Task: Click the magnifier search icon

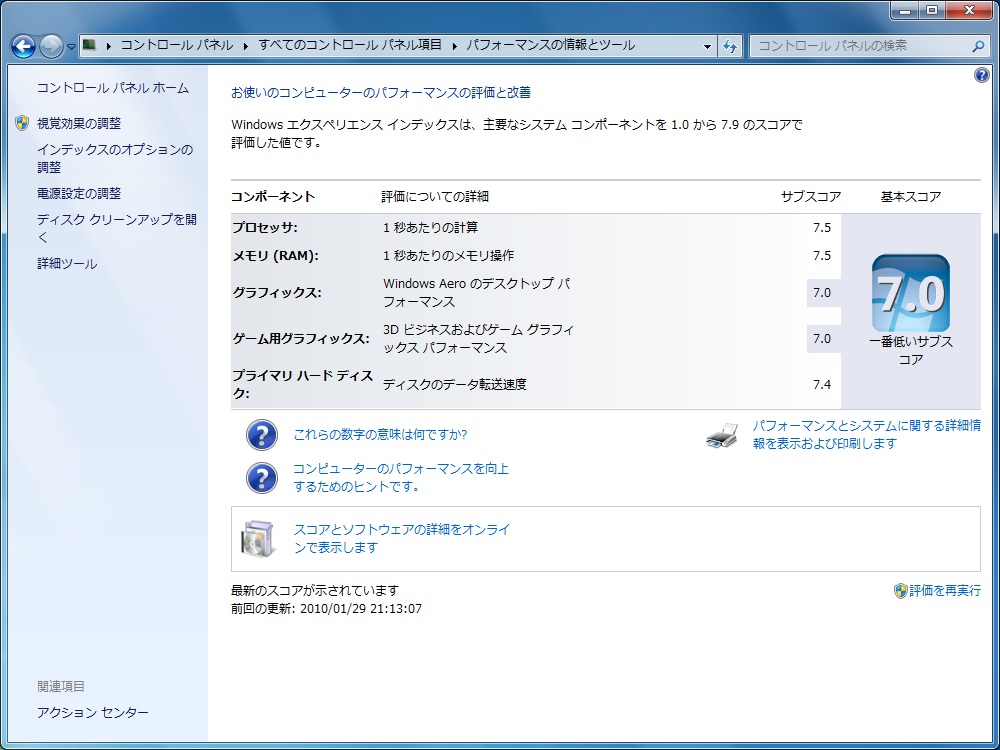Action: (978, 46)
